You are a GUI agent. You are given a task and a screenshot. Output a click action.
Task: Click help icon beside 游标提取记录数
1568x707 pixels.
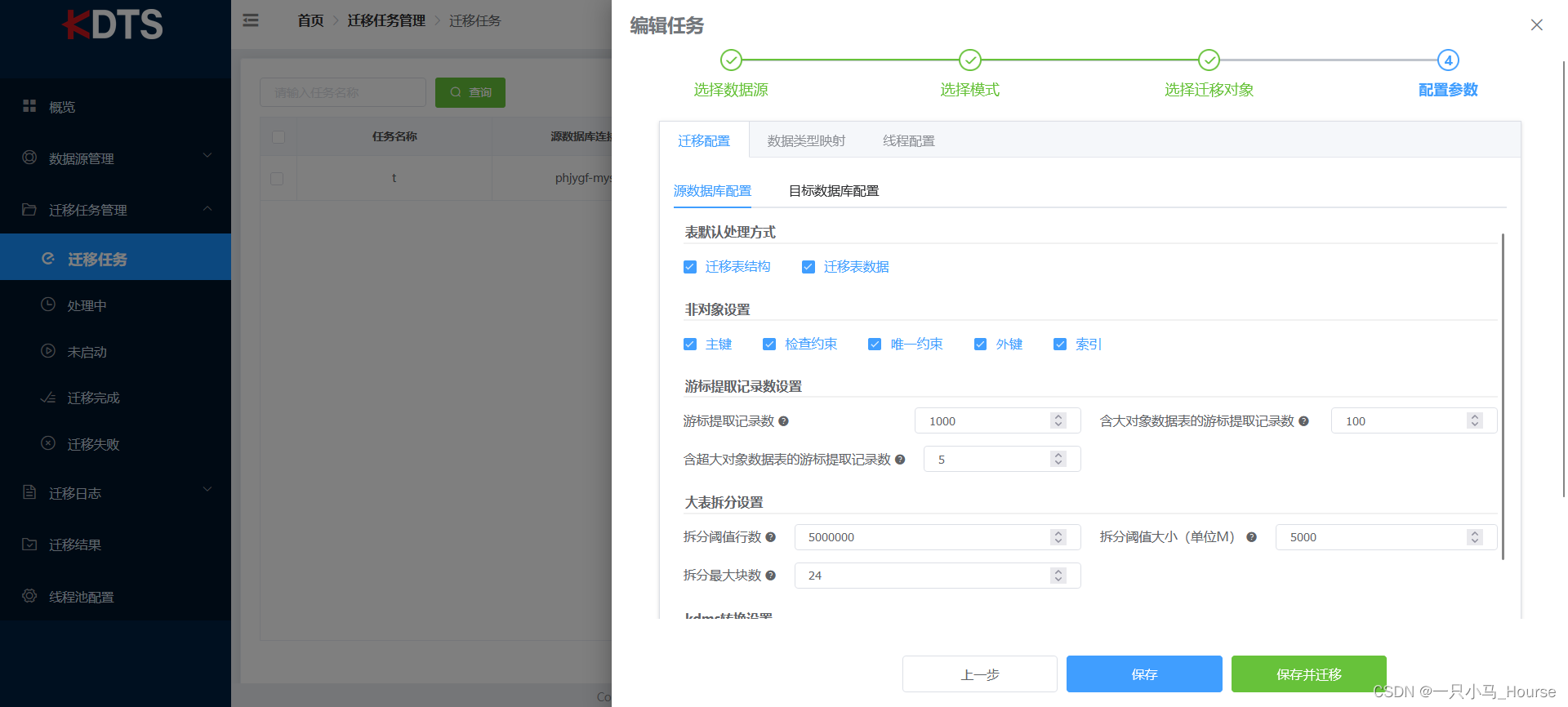pyautogui.click(x=783, y=421)
